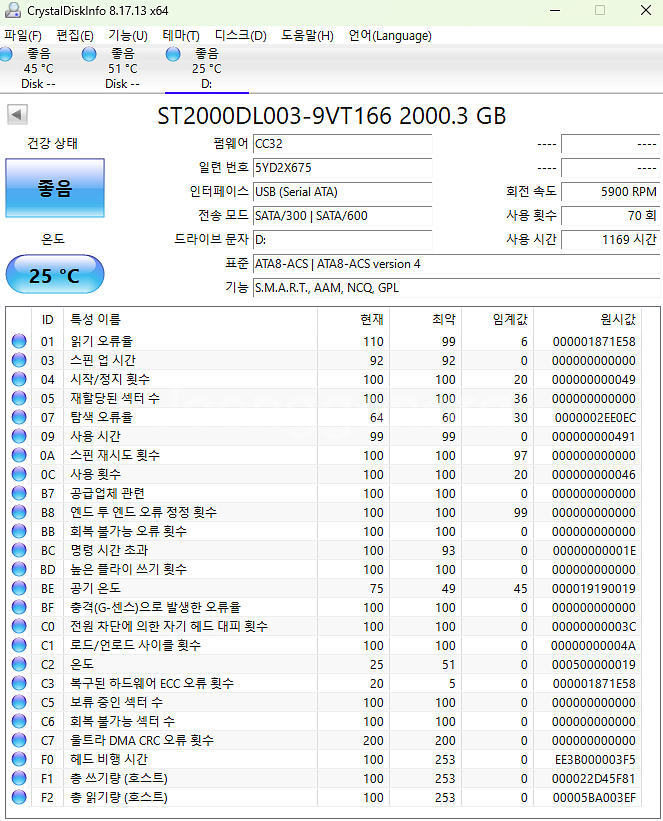Click status icon for BD 높은 플라이 쓰기
The width and height of the screenshot is (663, 821).
pos(19,569)
